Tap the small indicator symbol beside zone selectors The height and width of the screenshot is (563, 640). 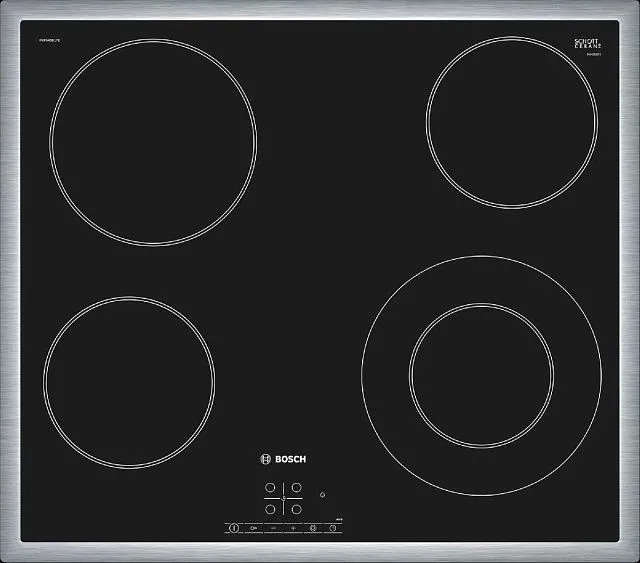tap(322, 495)
